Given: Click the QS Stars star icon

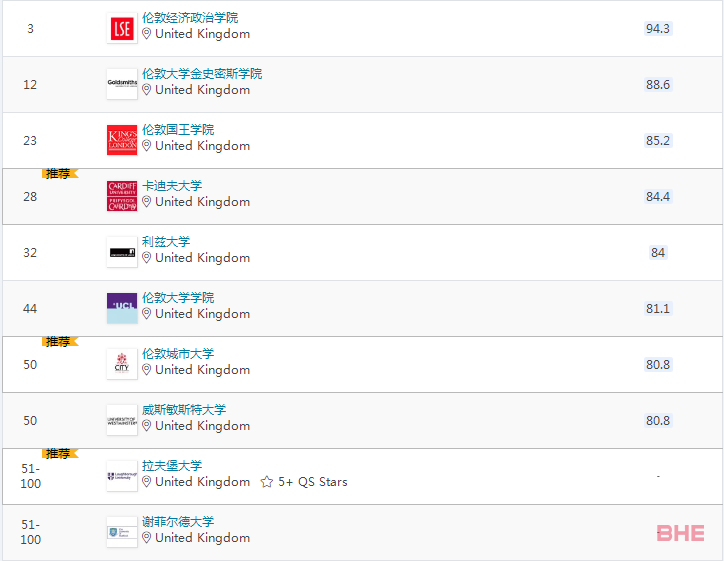Looking at the screenshot, I should 266,482.
